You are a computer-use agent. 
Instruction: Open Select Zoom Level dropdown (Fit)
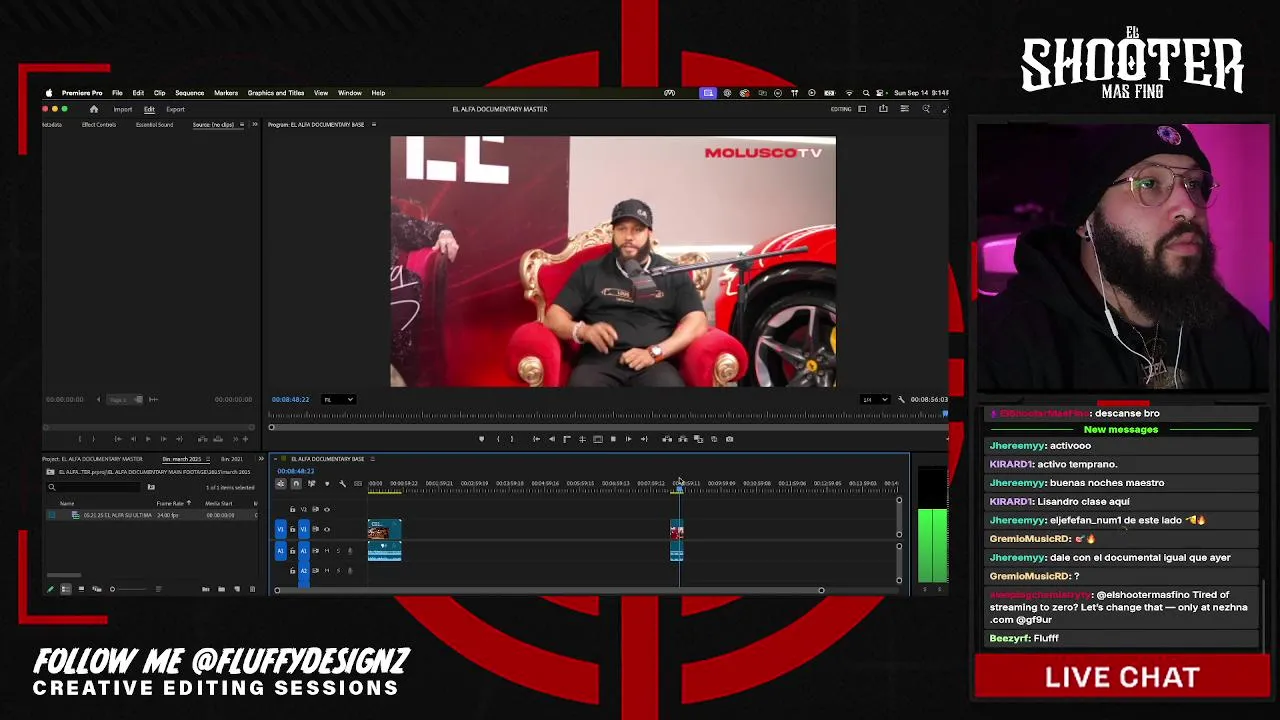(338, 400)
